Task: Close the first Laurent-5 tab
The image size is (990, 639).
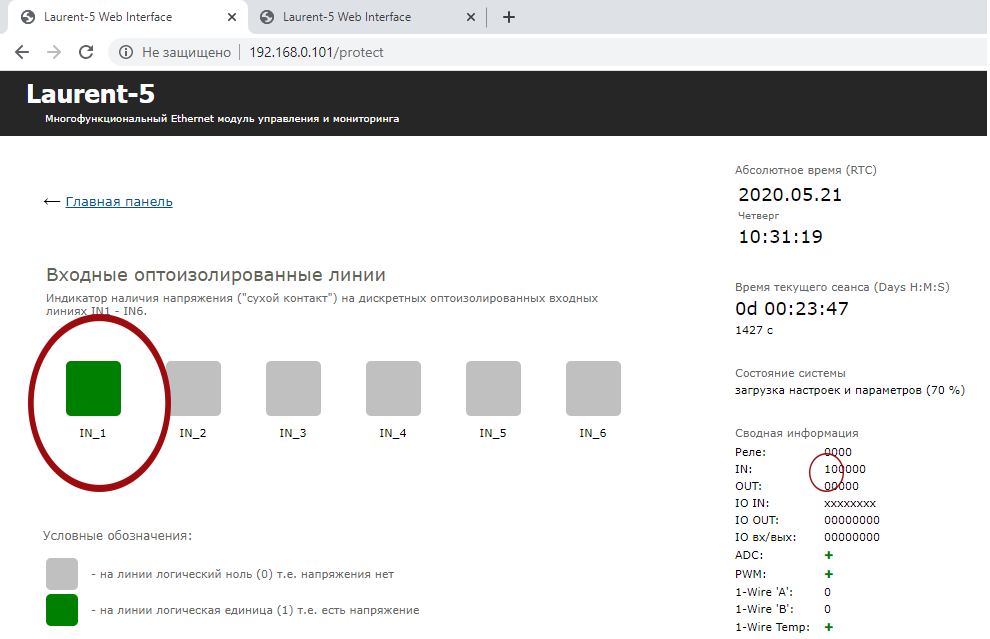Action: click(229, 17)
